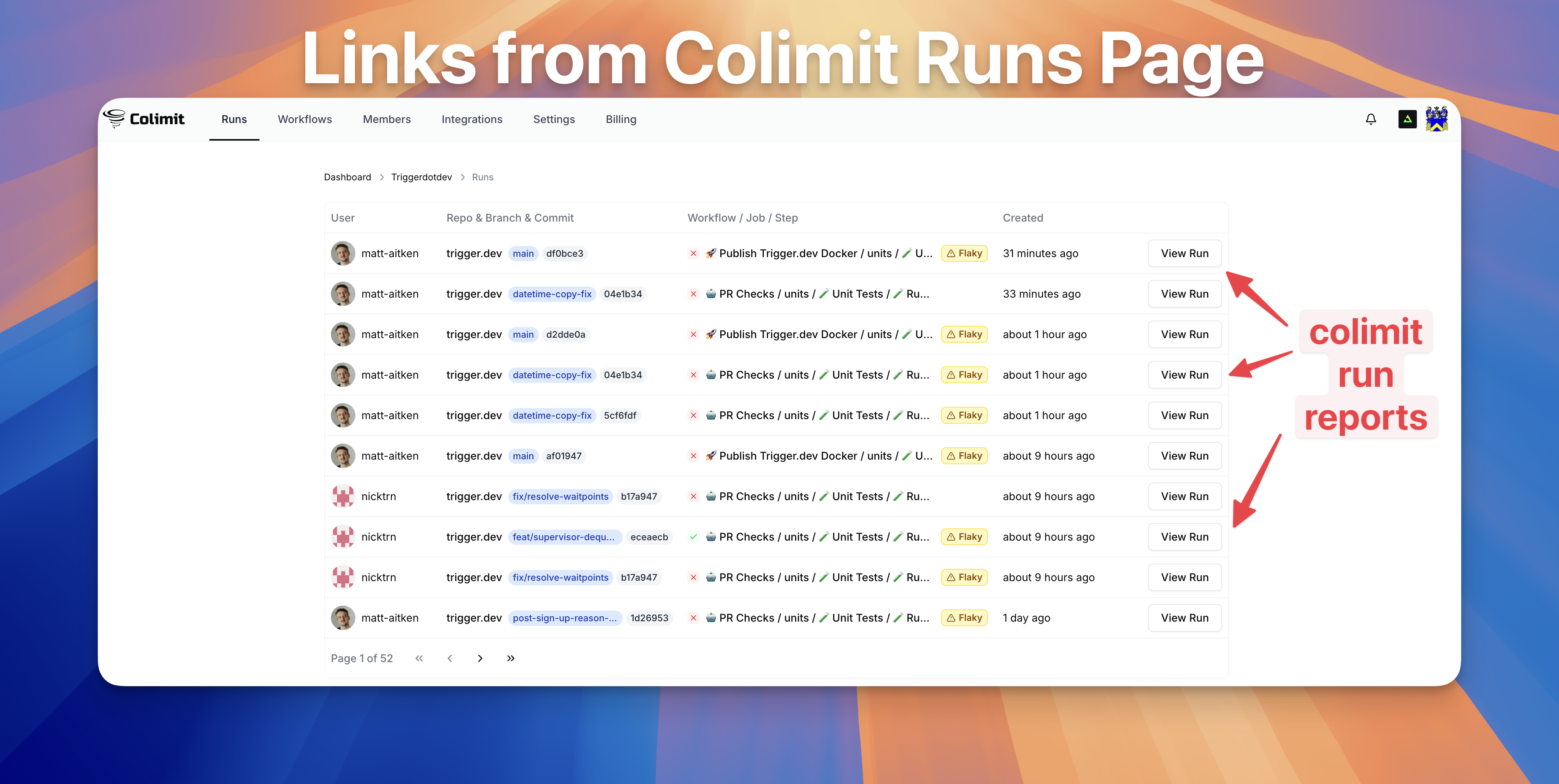Click the failed status icon in 1d26953 row

(694, 618)
